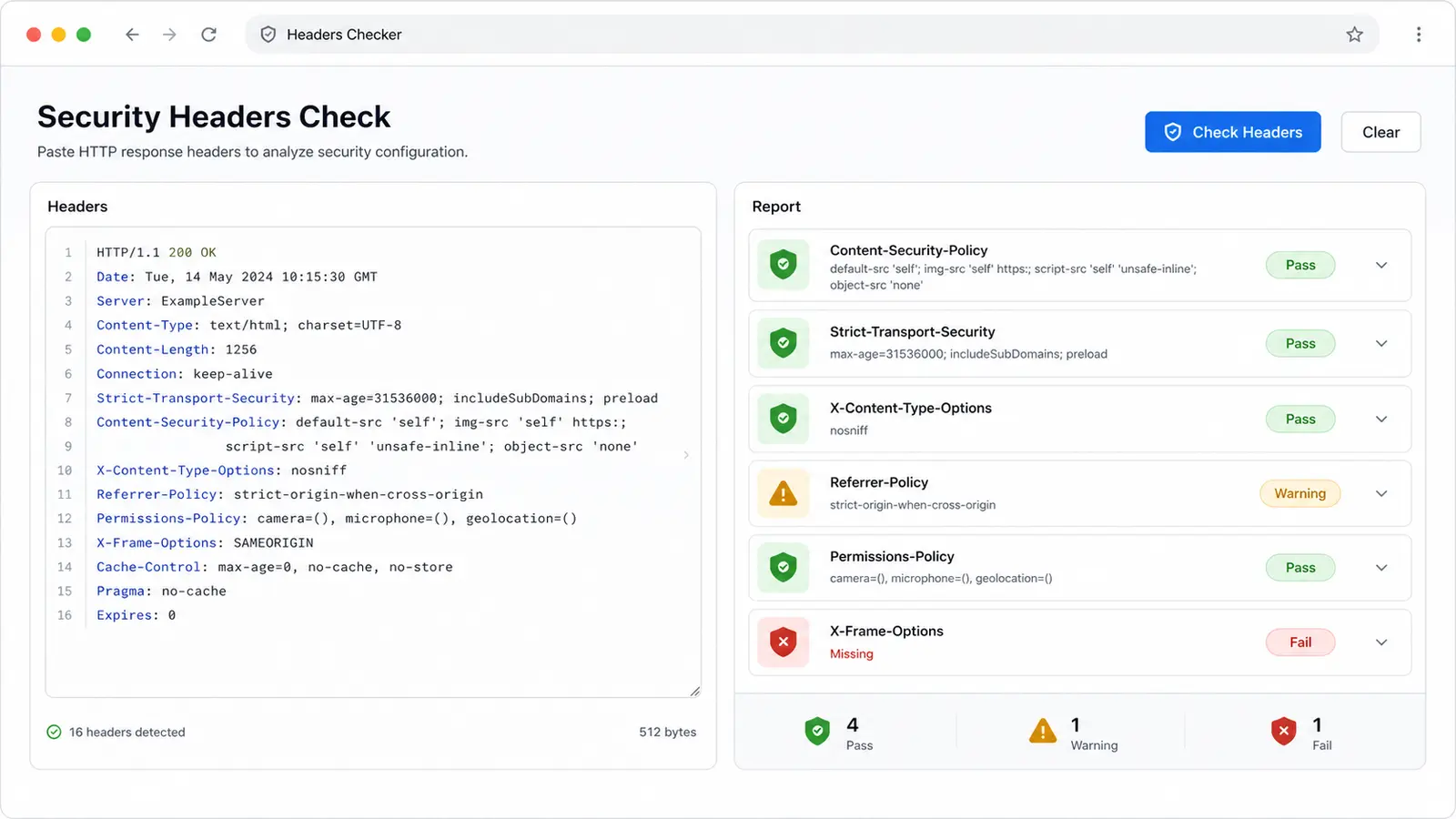Image resolution: width=1456 pixels, height=819 pixels.
Task: Click the Warning badge on Referrer-Policy
Action: (1299, 493)
